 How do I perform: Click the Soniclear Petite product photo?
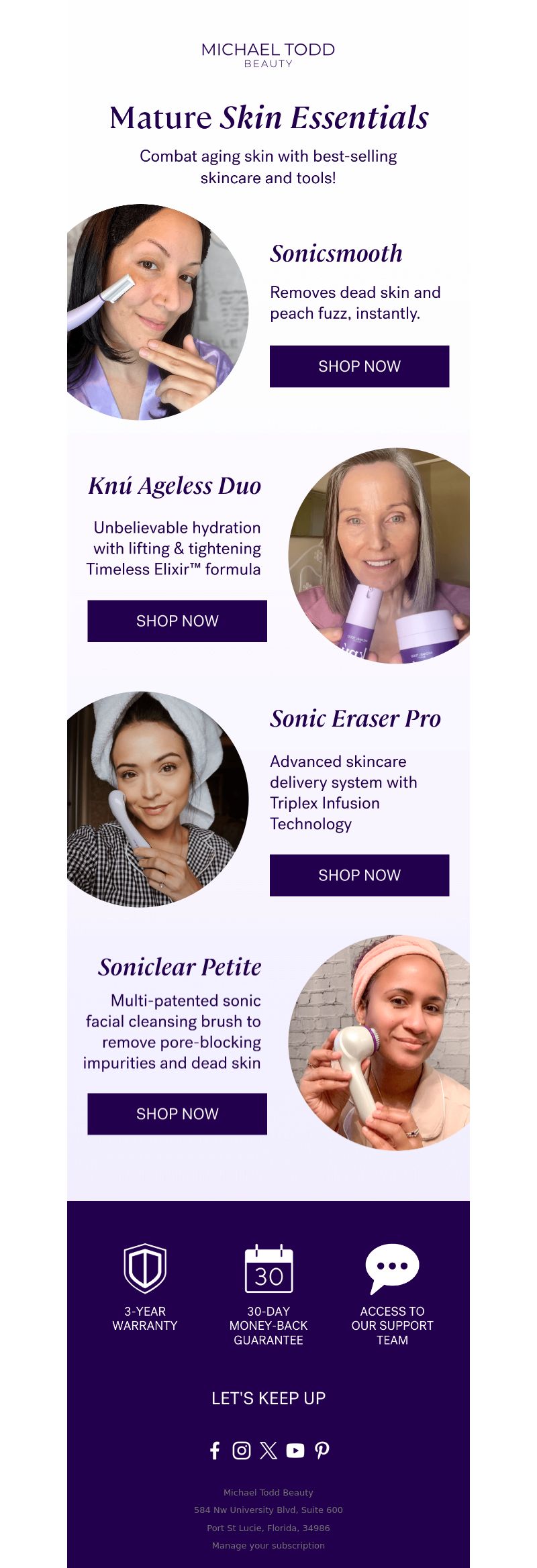[x=379, y=1043]
